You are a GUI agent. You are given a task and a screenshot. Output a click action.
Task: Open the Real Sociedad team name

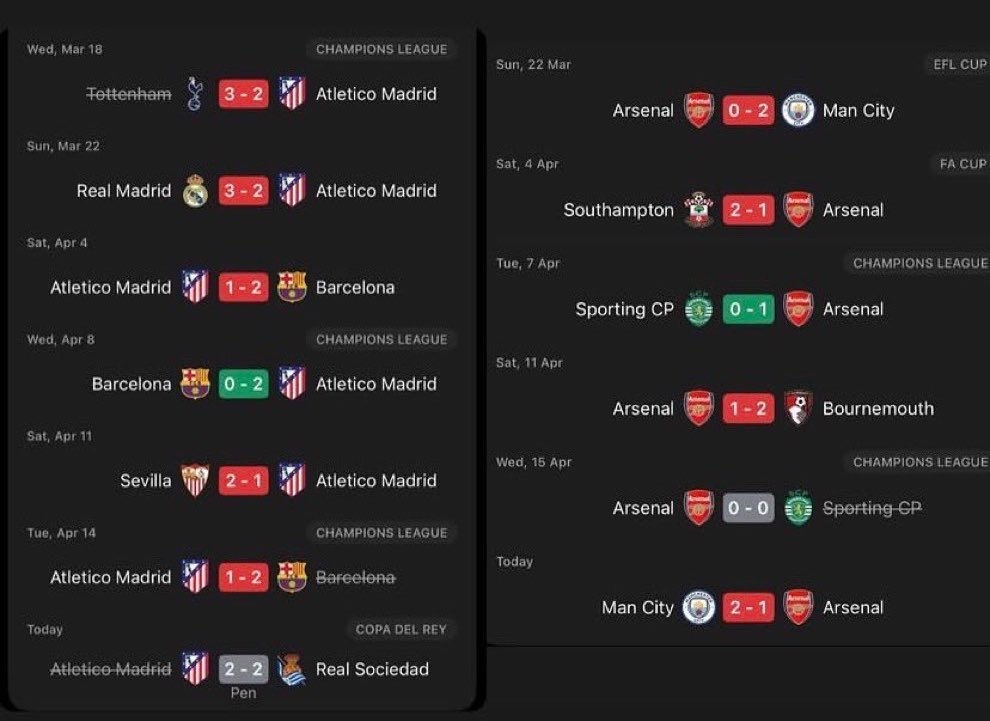372,669
